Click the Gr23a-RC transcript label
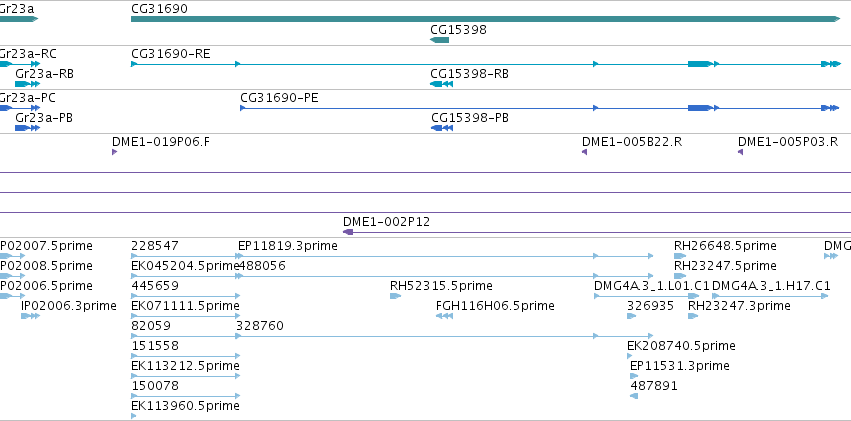 pos(28,54)
